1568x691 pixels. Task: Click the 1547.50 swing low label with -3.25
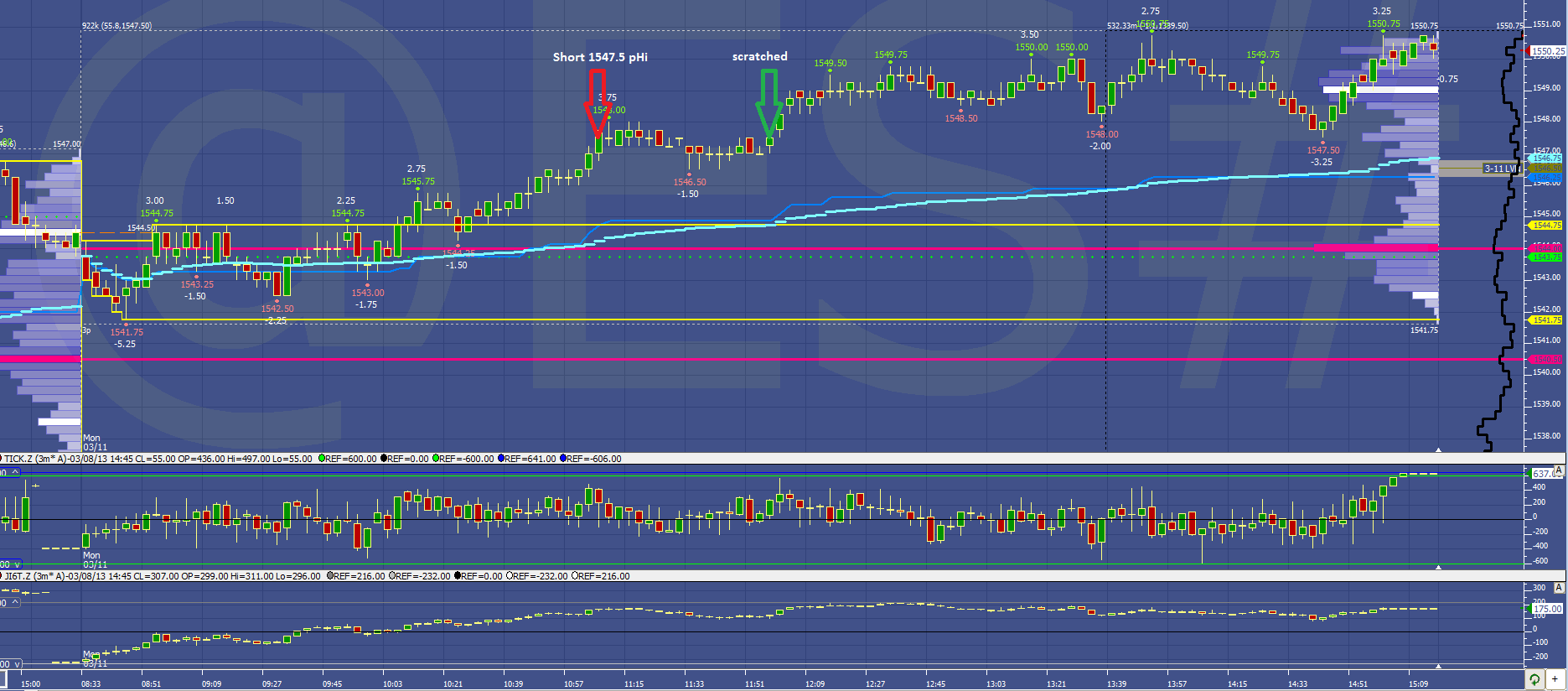1323,150
